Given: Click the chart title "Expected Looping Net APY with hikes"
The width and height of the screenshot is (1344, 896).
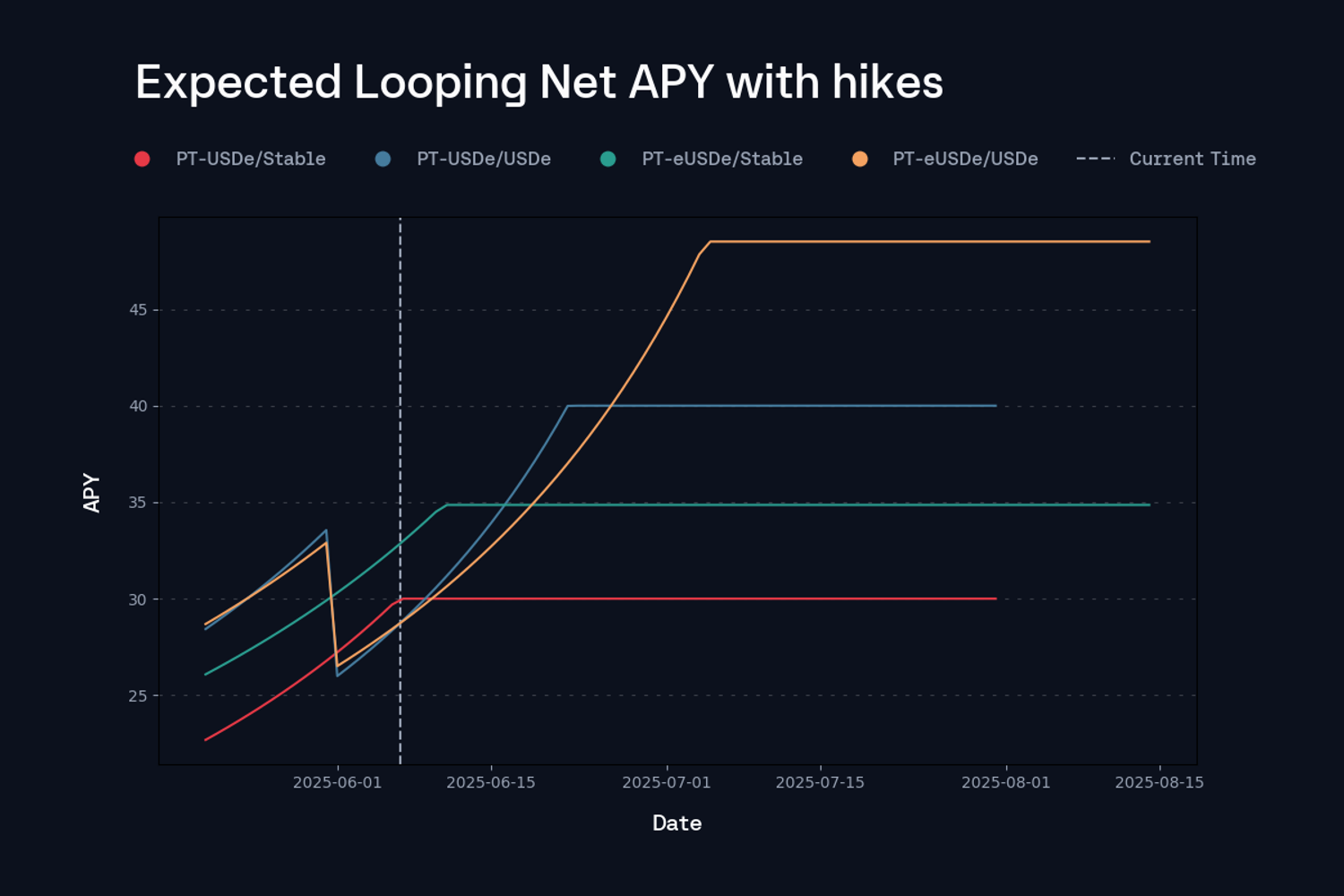Looking at the screenshot, I should 538,82.
